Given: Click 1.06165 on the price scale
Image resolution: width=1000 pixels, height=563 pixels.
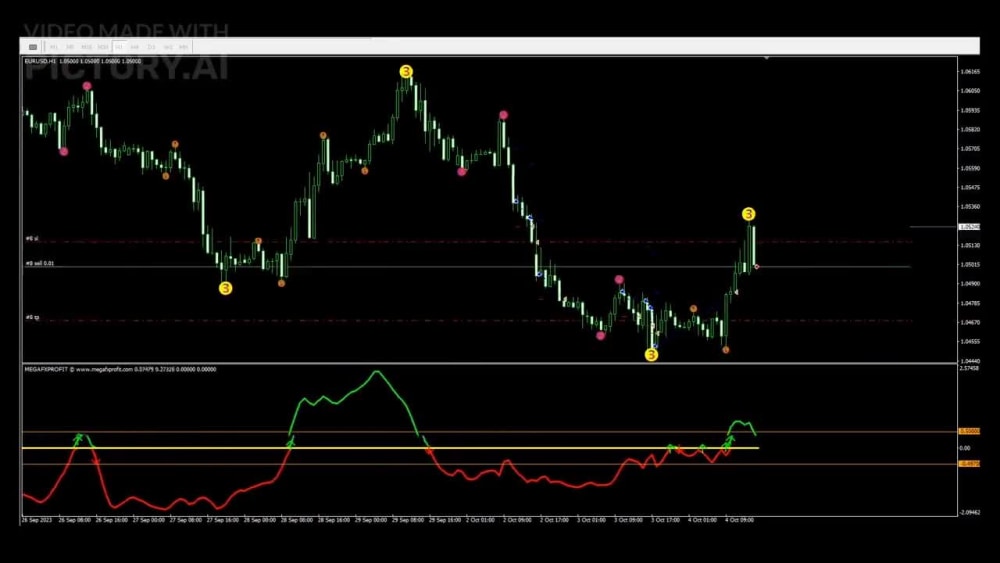Looking at the screenshot, I should pyautogui.click(x=970, y=71).
